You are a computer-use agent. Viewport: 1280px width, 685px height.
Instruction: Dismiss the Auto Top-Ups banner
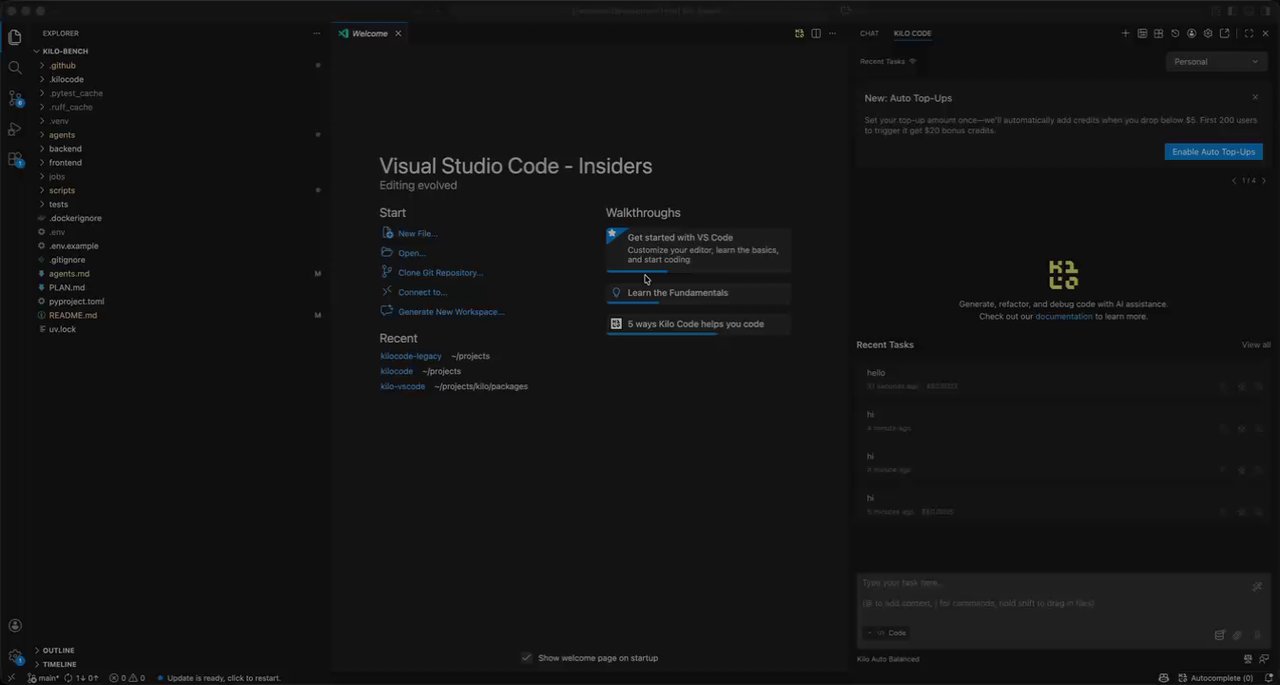[x=1255, y=97]
